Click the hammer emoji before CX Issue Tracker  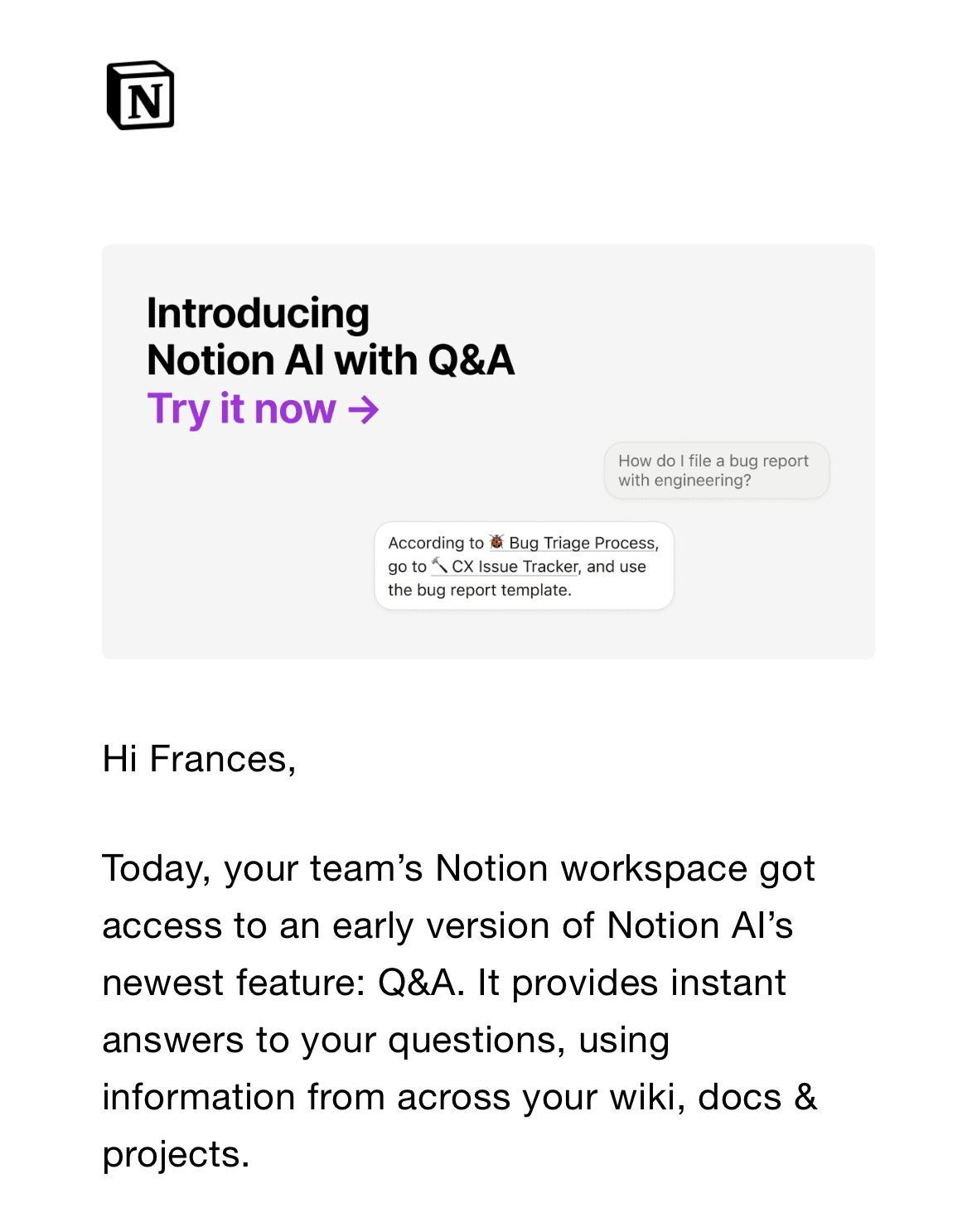click(439, 565)
